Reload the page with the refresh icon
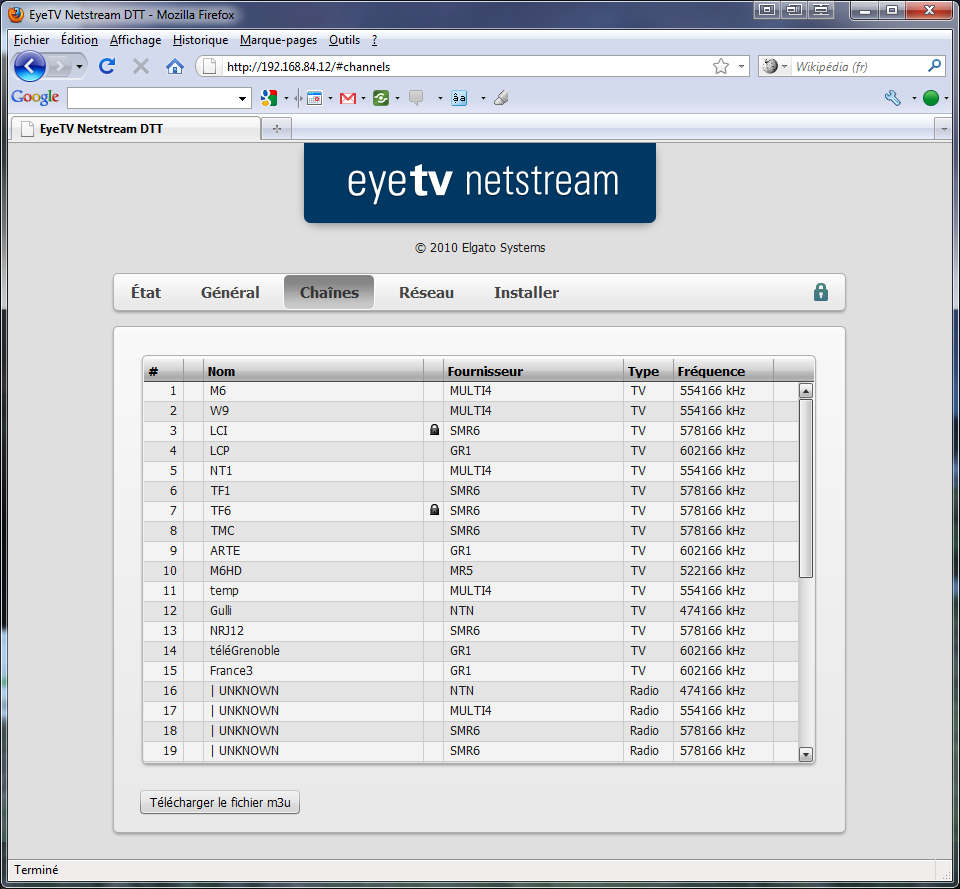 107,66
